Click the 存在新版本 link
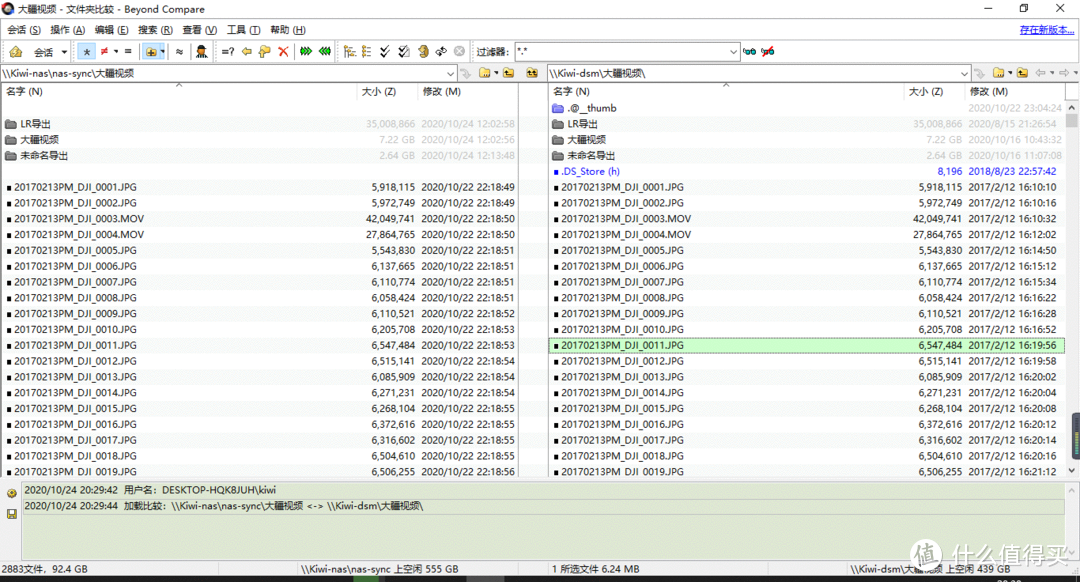This screenshot has width=1080, height=582. click(x=1046, y=30)
